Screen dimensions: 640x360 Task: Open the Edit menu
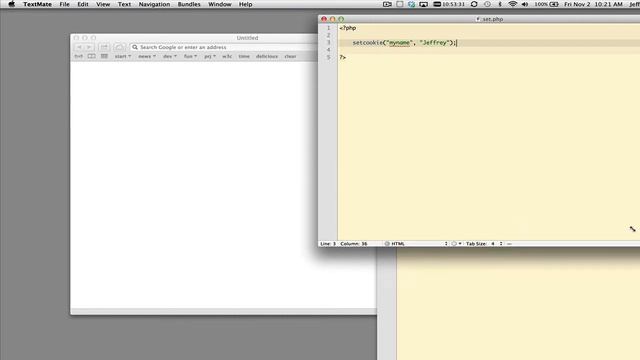point(83,4)
